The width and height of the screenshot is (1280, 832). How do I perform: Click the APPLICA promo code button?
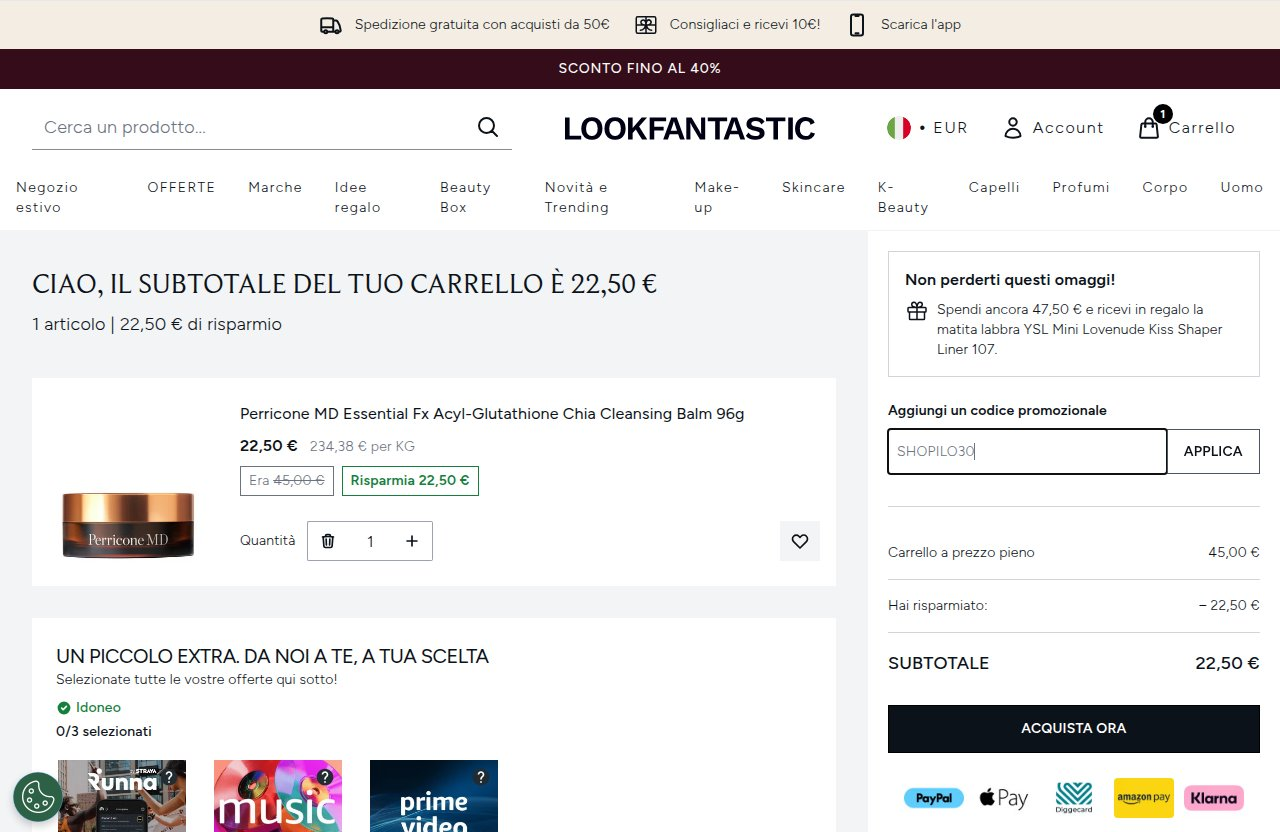coord(1213,451)
